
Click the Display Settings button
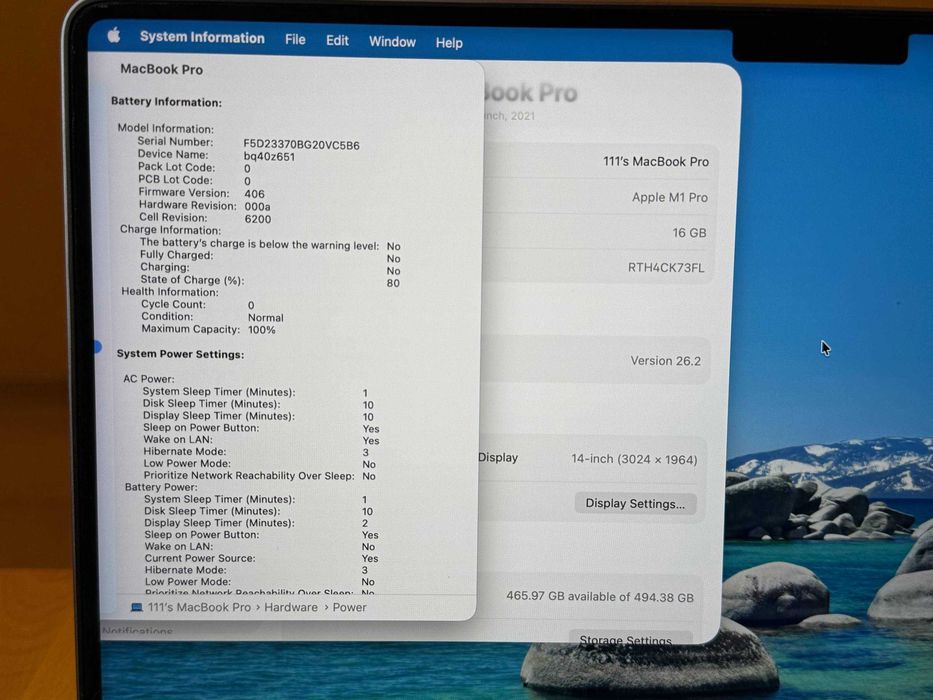635,504
